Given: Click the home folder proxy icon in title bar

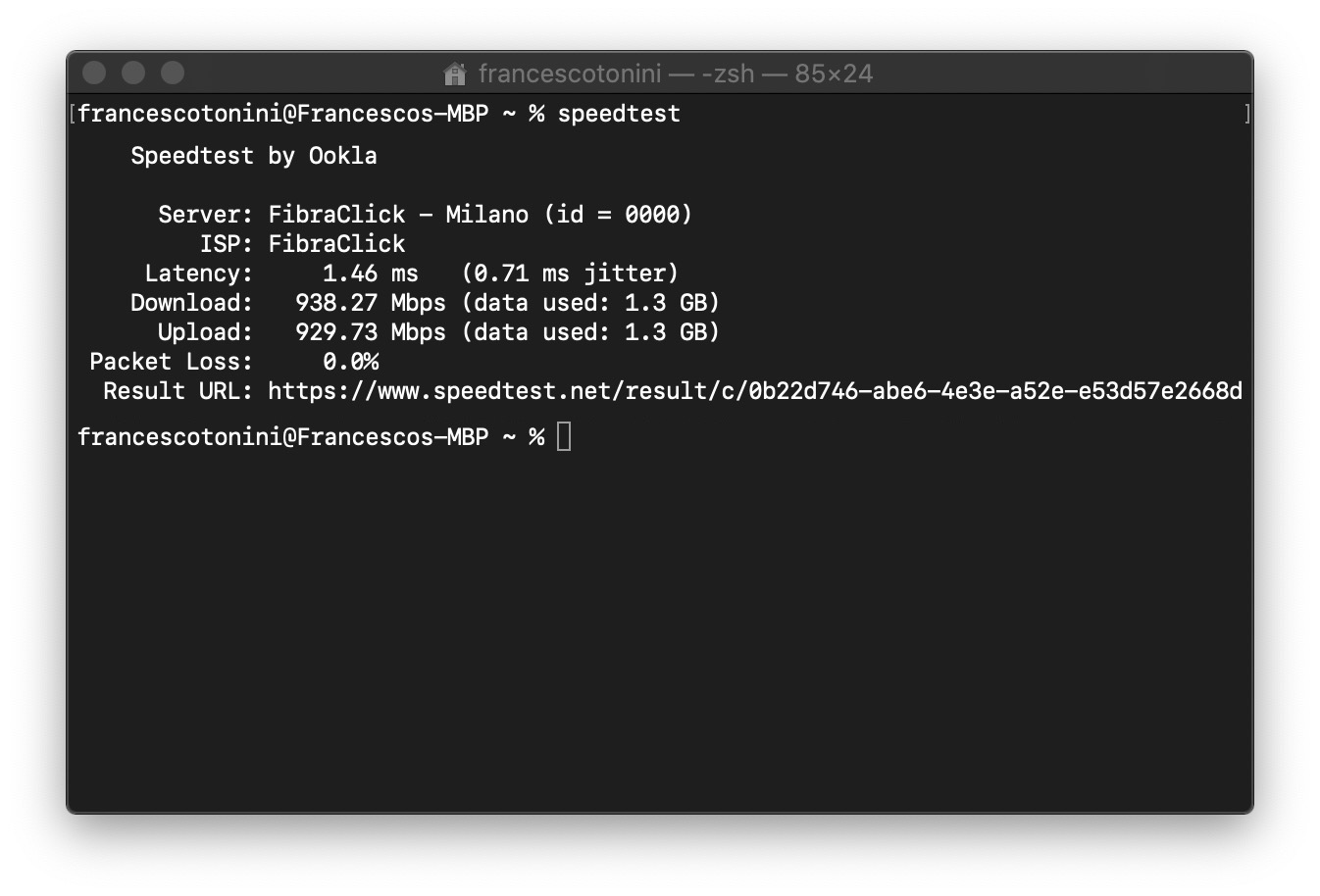Looking at the screenshot, I should point(454,75).
